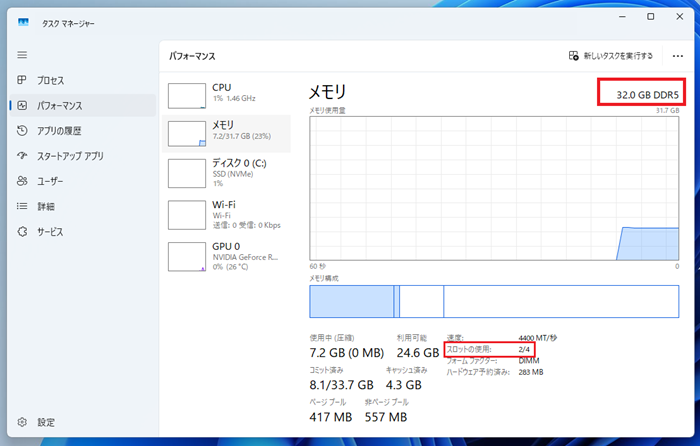This screenshot has width=700, height=446.
Task: Click the 417 MB paged pool value
Action: tap(330, 417)
